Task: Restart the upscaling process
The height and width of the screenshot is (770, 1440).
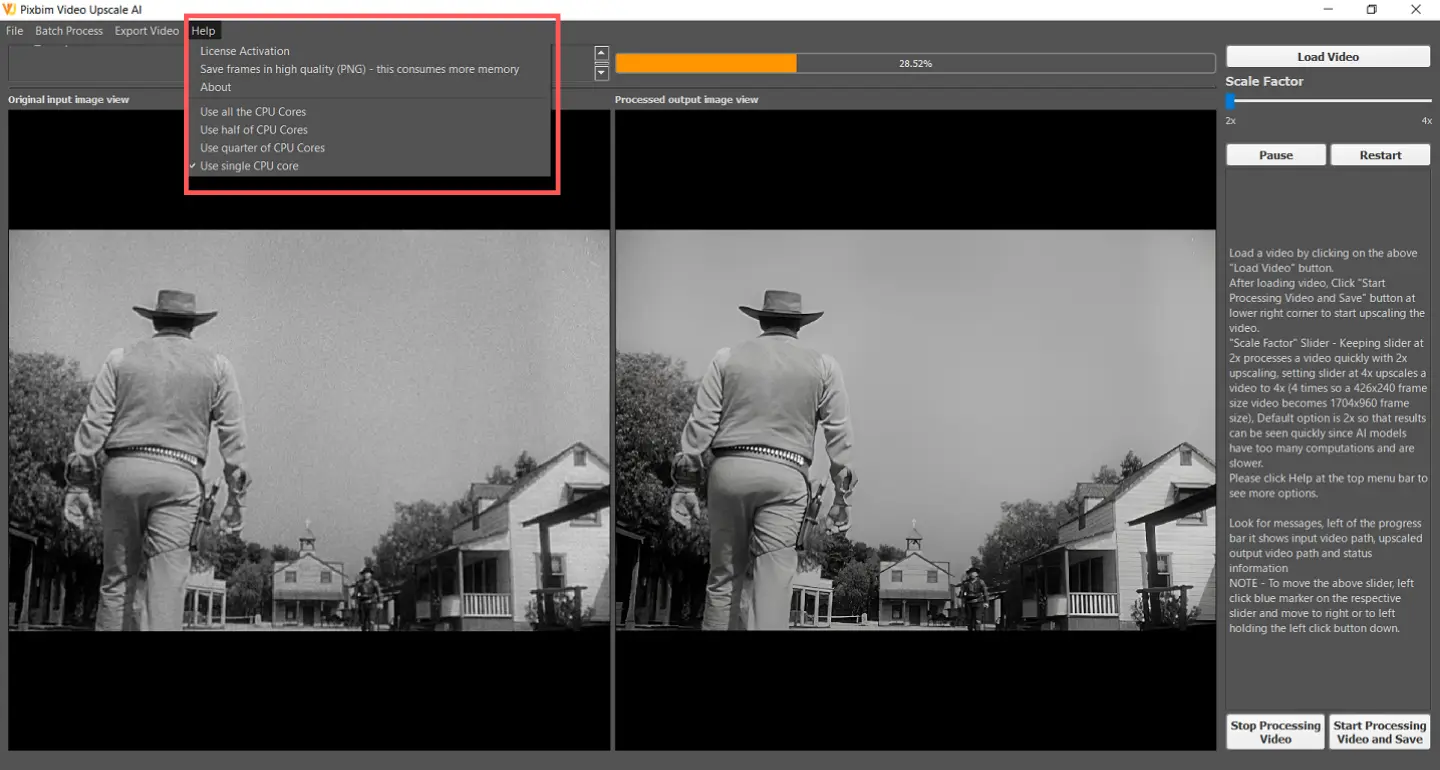Action: tap(1380, 154)
